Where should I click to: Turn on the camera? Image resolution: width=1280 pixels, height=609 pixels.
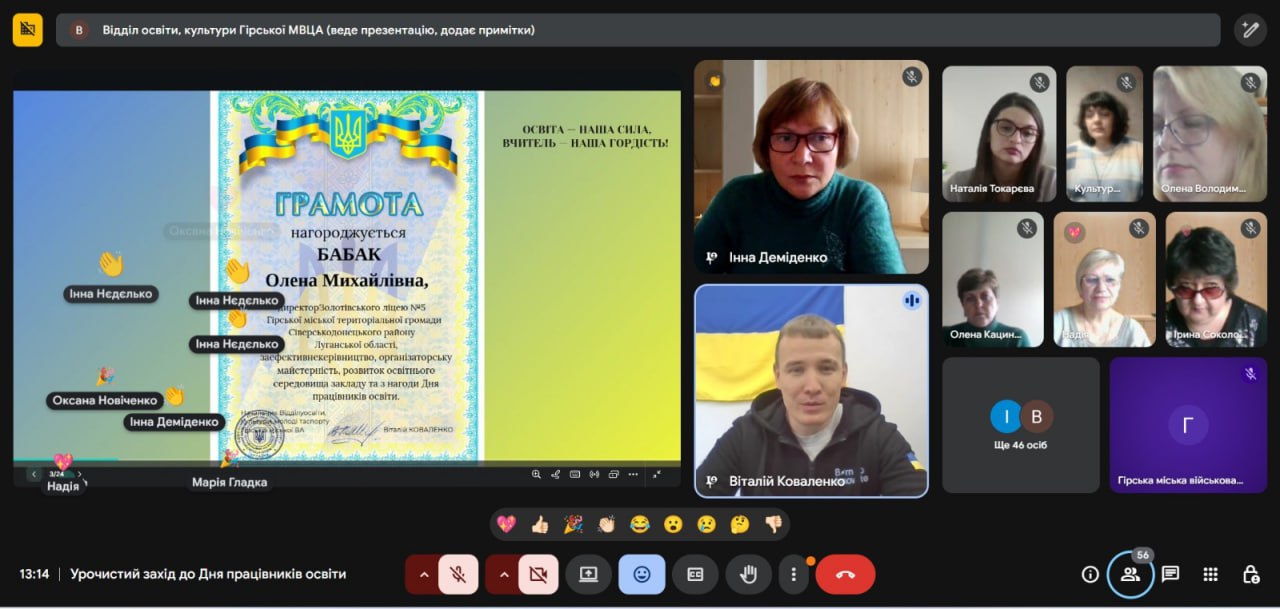click(538, 574)
